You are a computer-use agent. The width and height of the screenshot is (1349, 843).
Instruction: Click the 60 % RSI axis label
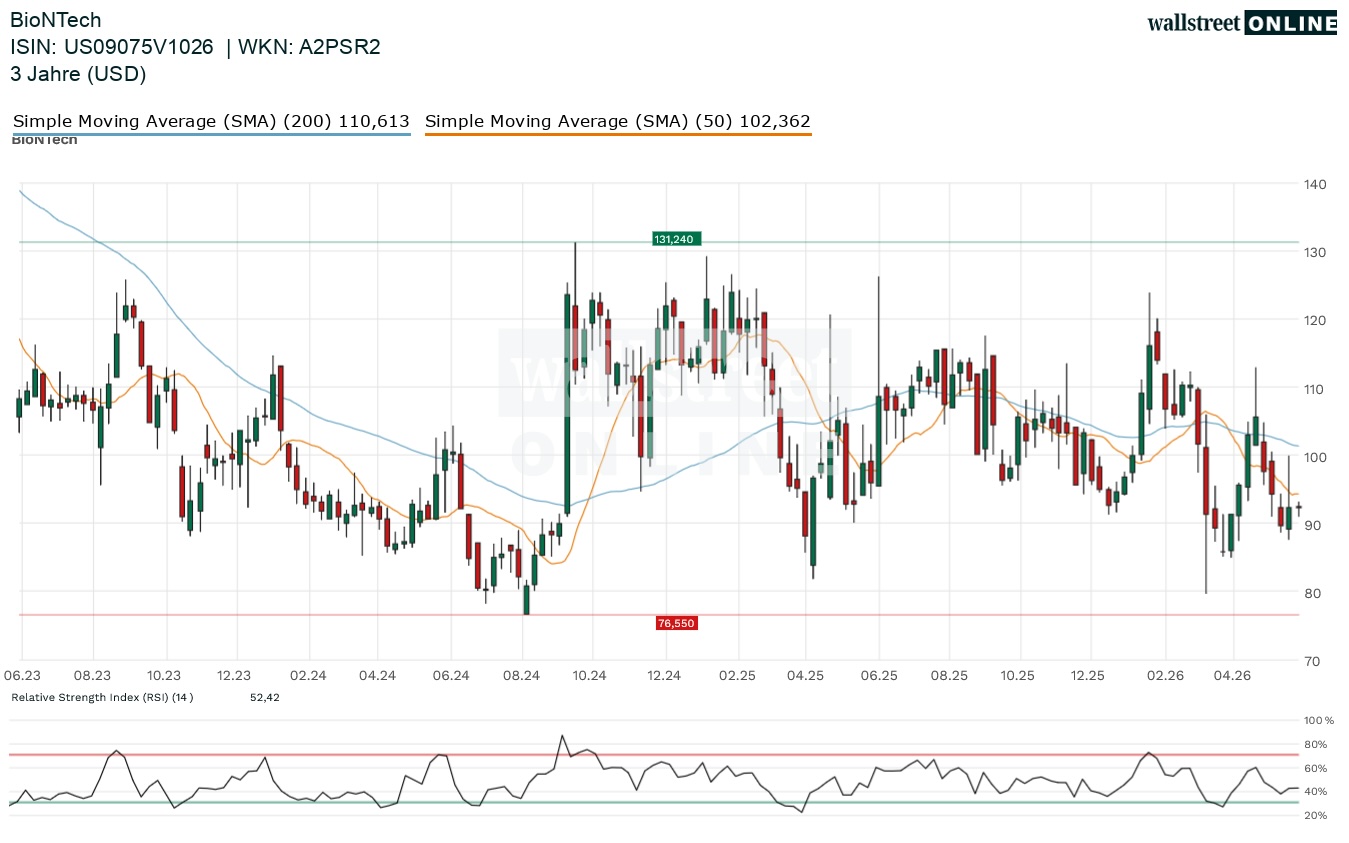coord(1318,768)
